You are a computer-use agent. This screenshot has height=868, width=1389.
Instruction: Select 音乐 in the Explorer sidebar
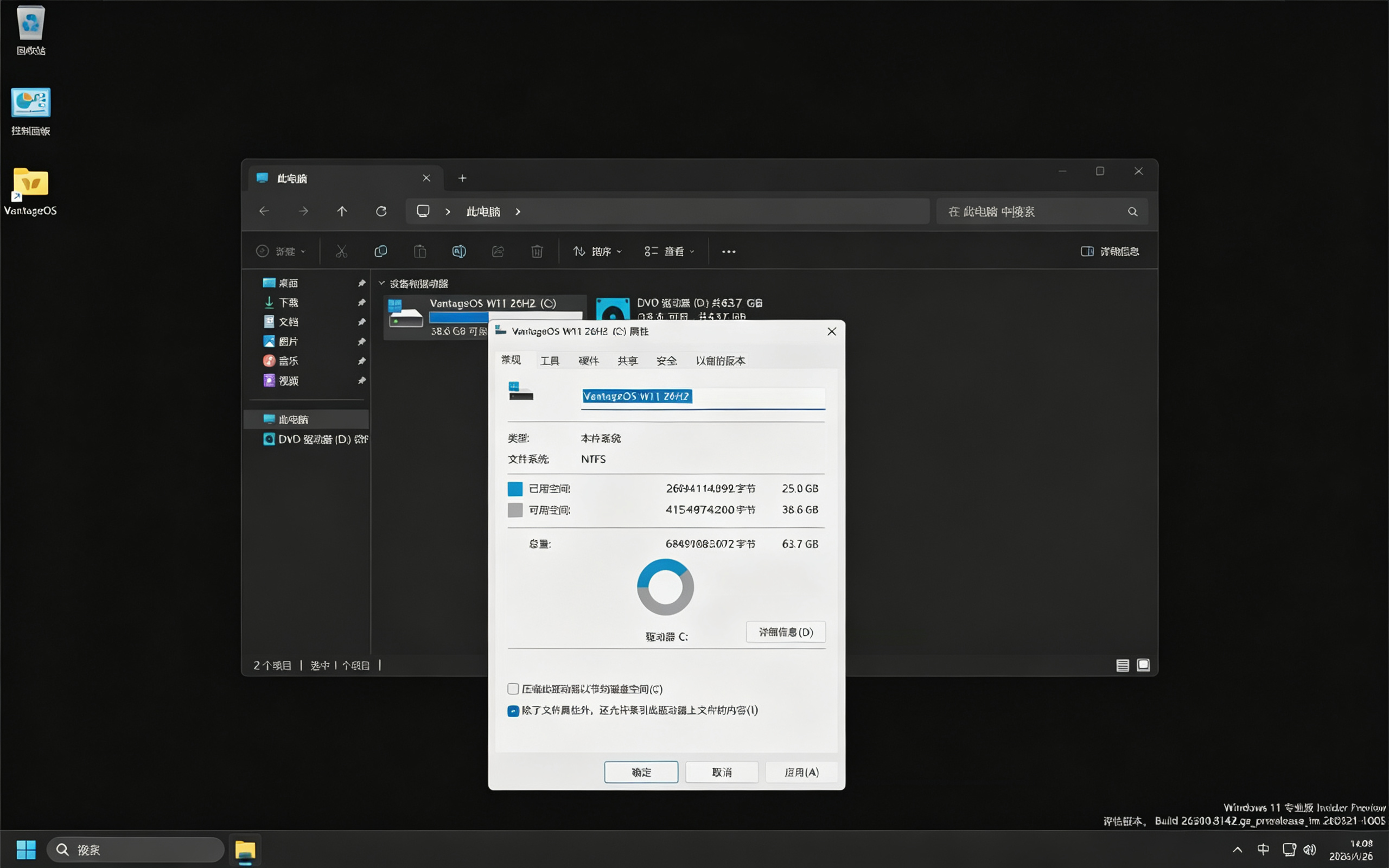point(288,361)
